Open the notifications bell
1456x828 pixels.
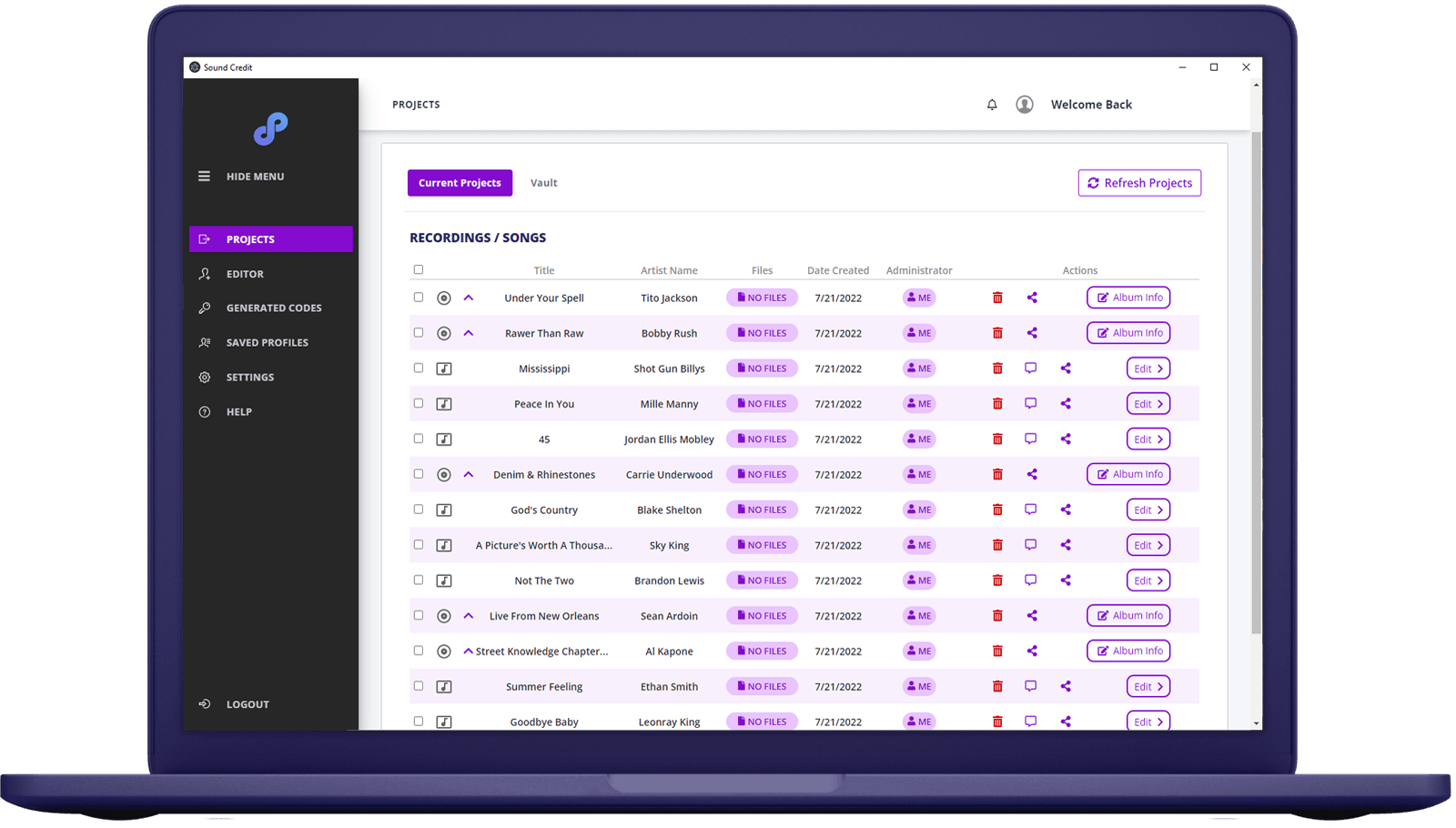pos(992,104)
